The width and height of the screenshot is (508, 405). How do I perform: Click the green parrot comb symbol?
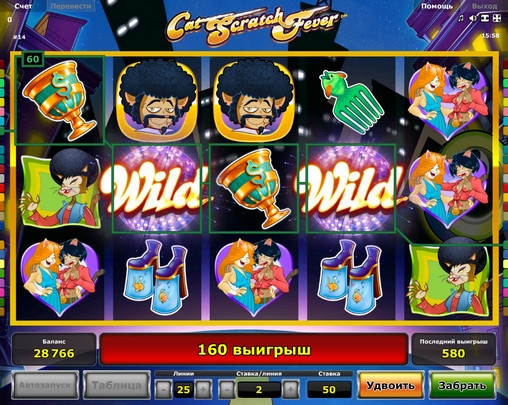tap(350, 101)
